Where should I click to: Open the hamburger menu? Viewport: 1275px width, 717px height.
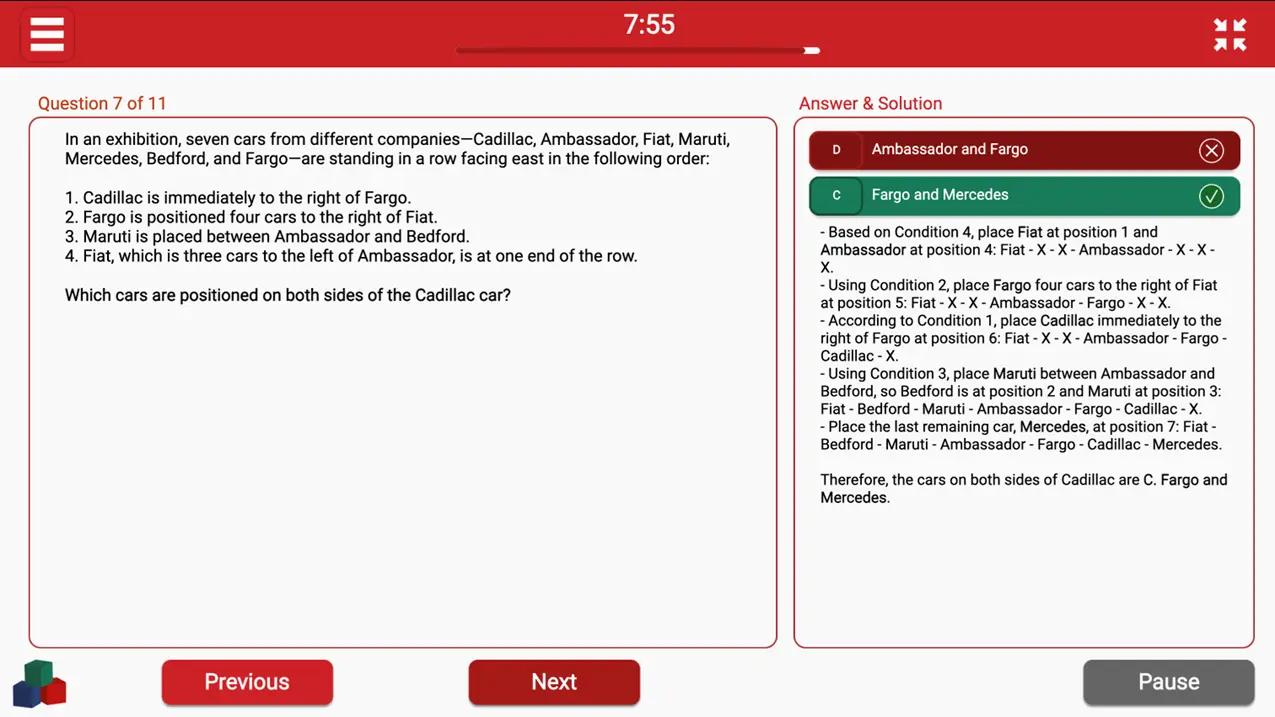(x=47, y=35)
